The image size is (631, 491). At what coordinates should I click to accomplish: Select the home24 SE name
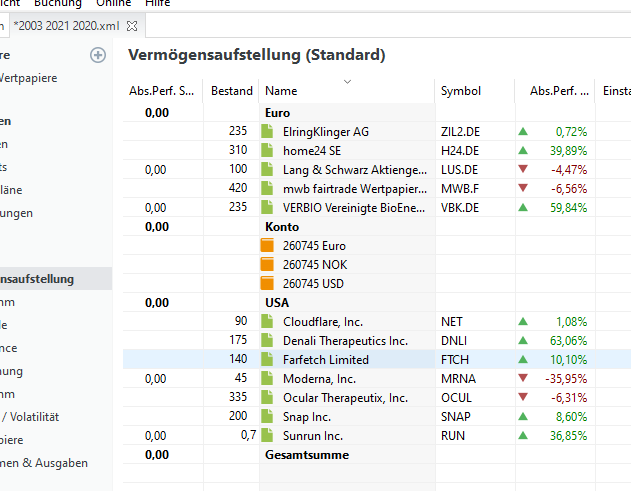coord(312,151)
